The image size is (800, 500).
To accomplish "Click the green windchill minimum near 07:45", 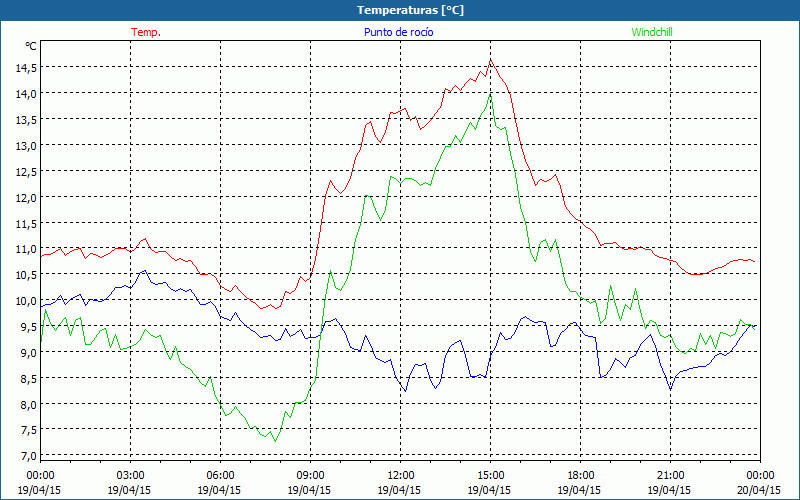I will [276, 441].
